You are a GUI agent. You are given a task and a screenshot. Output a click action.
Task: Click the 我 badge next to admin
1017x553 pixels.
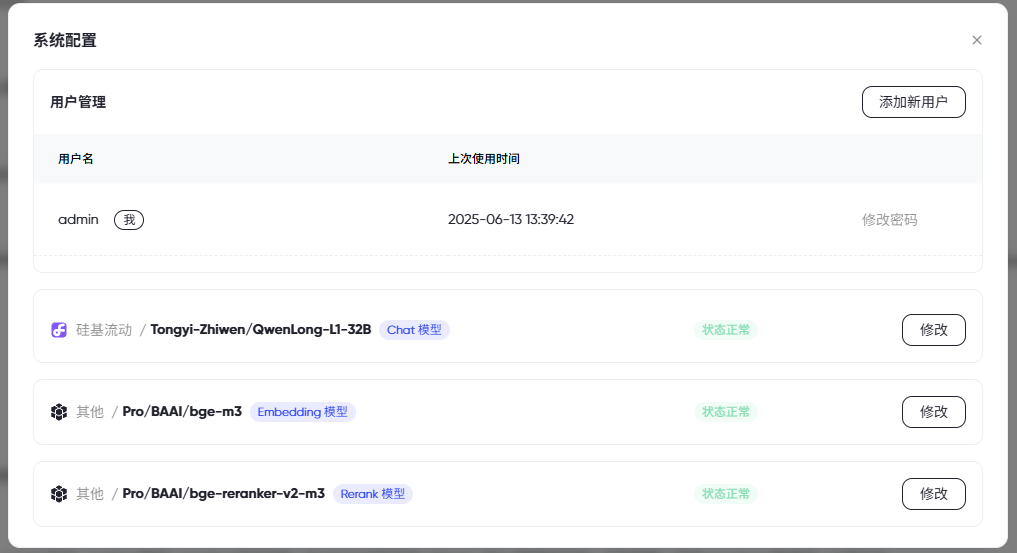tap(129, 220)
